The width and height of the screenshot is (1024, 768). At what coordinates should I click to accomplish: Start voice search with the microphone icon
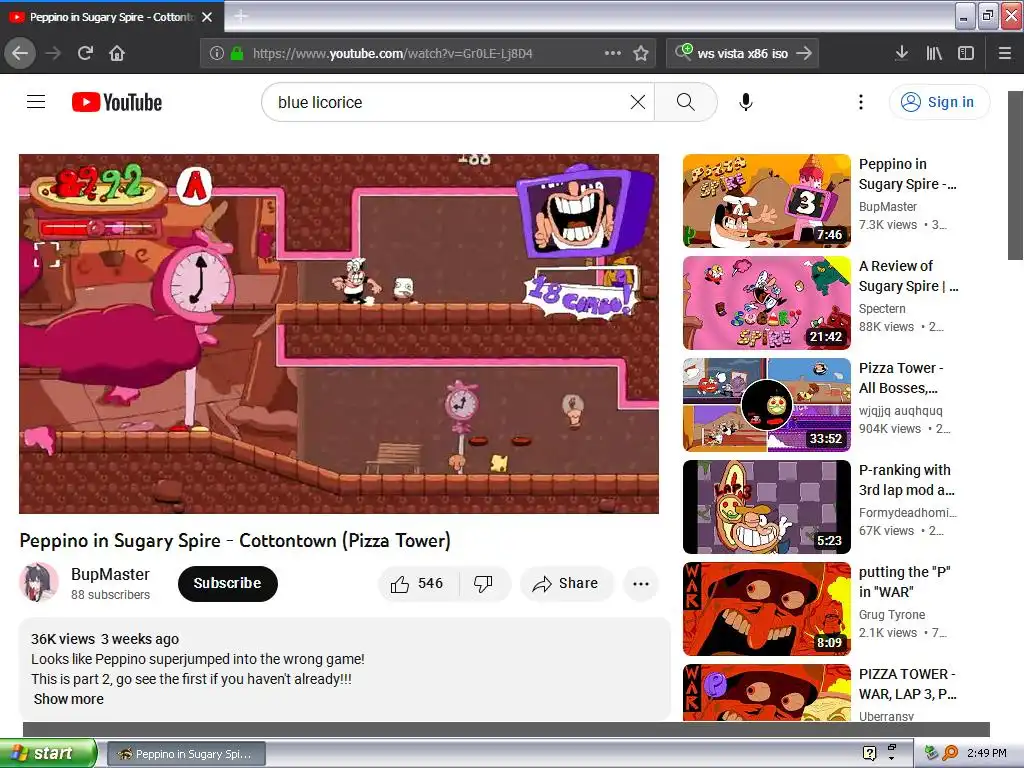click(x=746, y=102)
